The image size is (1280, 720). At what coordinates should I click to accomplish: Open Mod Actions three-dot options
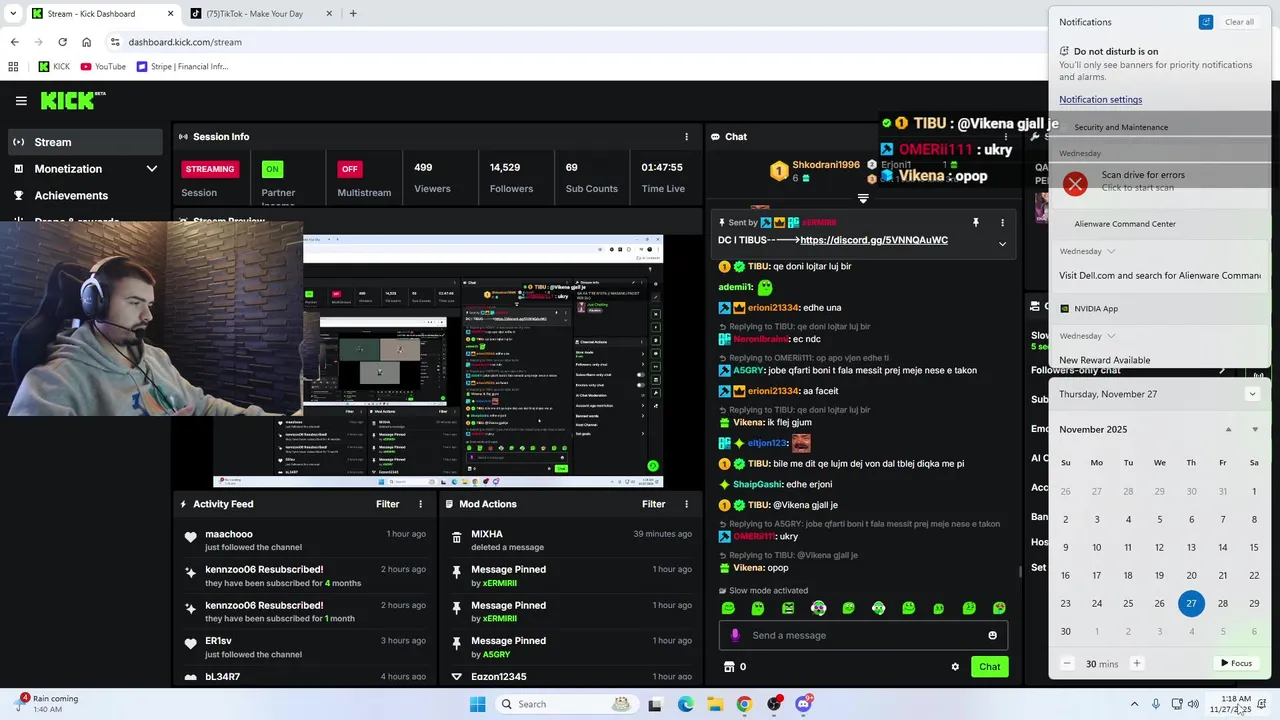pyautogui.click(x=686, y=504)
